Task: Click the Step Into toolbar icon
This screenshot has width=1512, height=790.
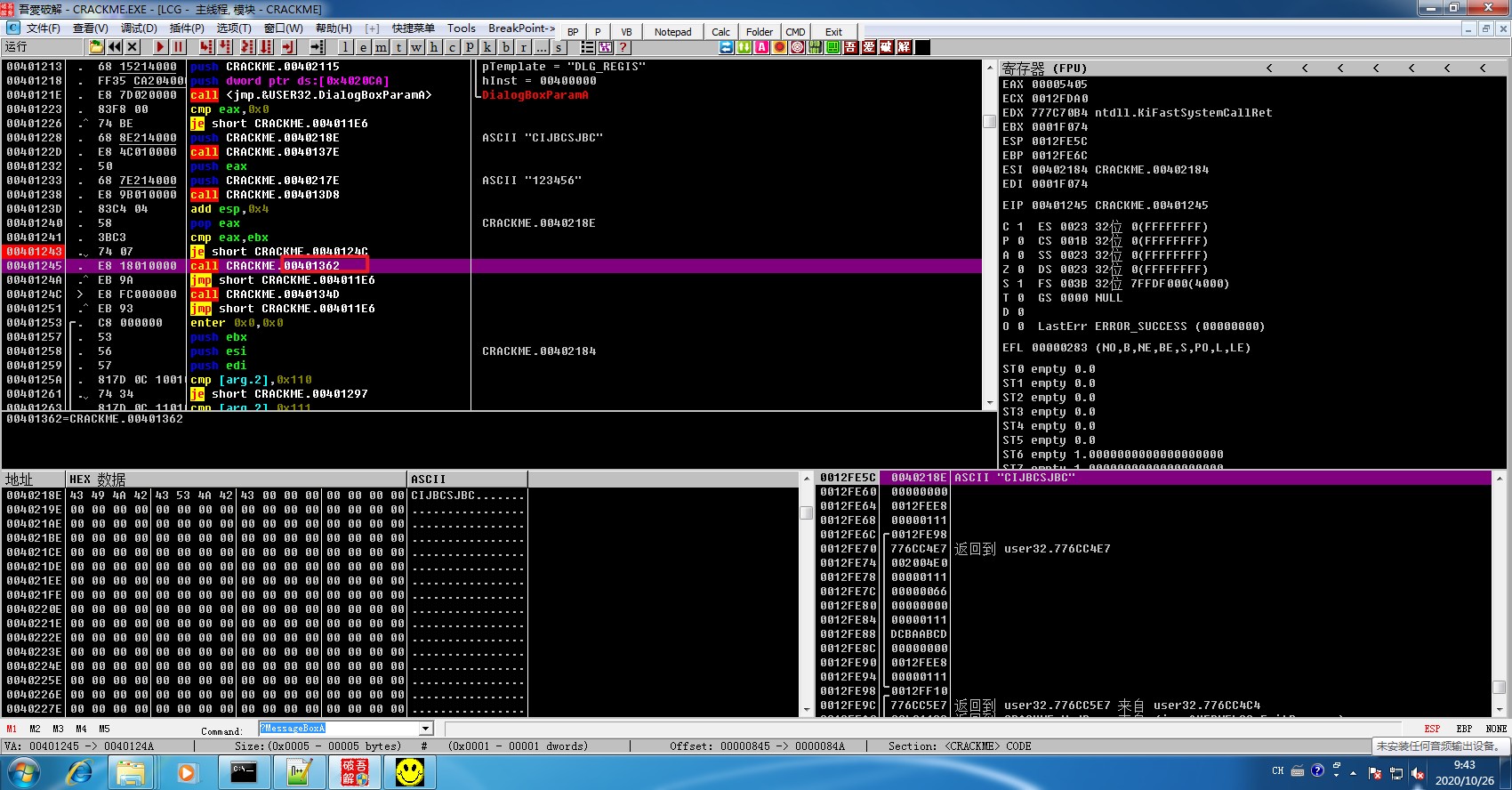Action: coord(206,47)
